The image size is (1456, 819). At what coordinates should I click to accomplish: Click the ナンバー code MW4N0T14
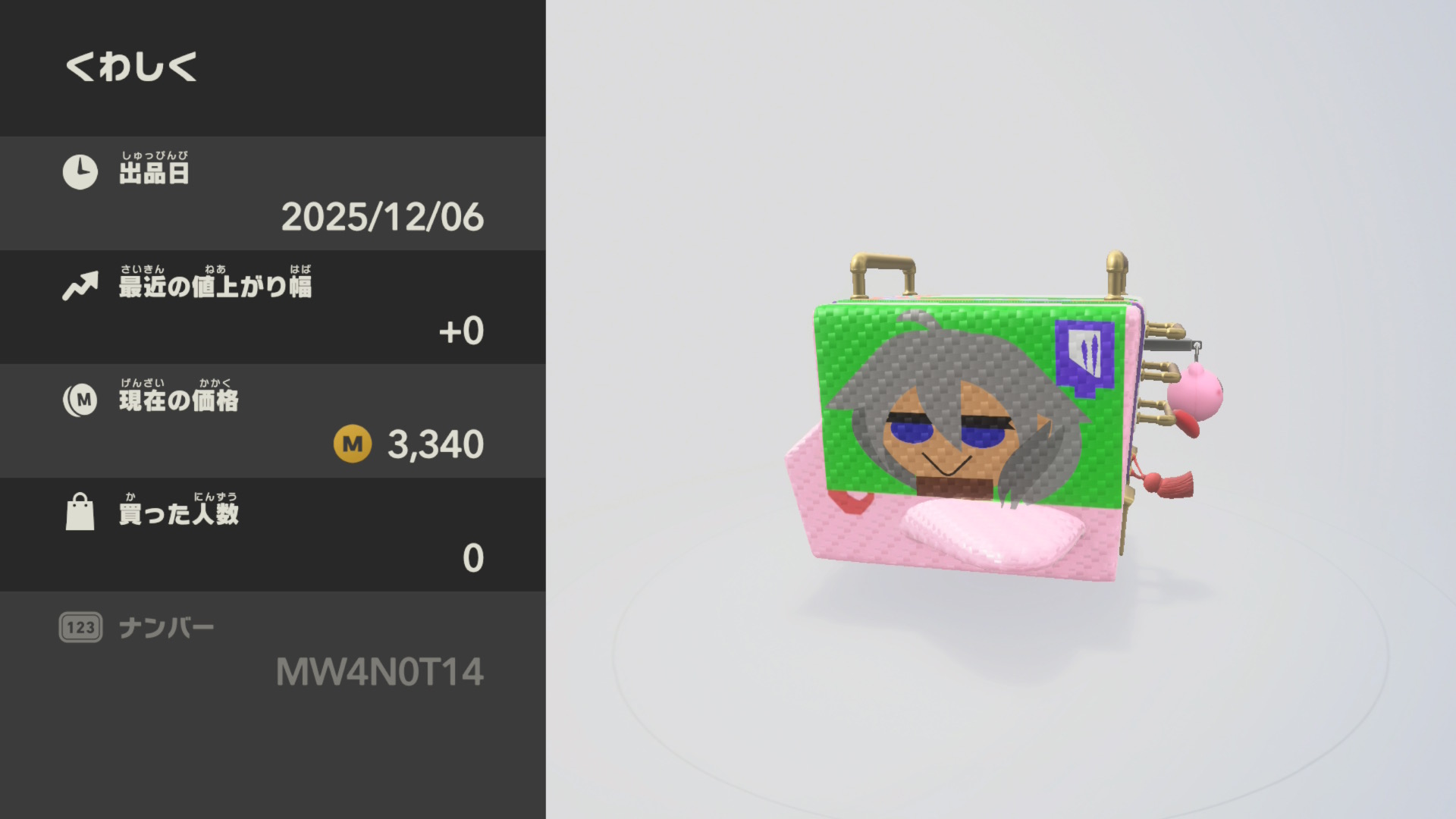point(379,672)
